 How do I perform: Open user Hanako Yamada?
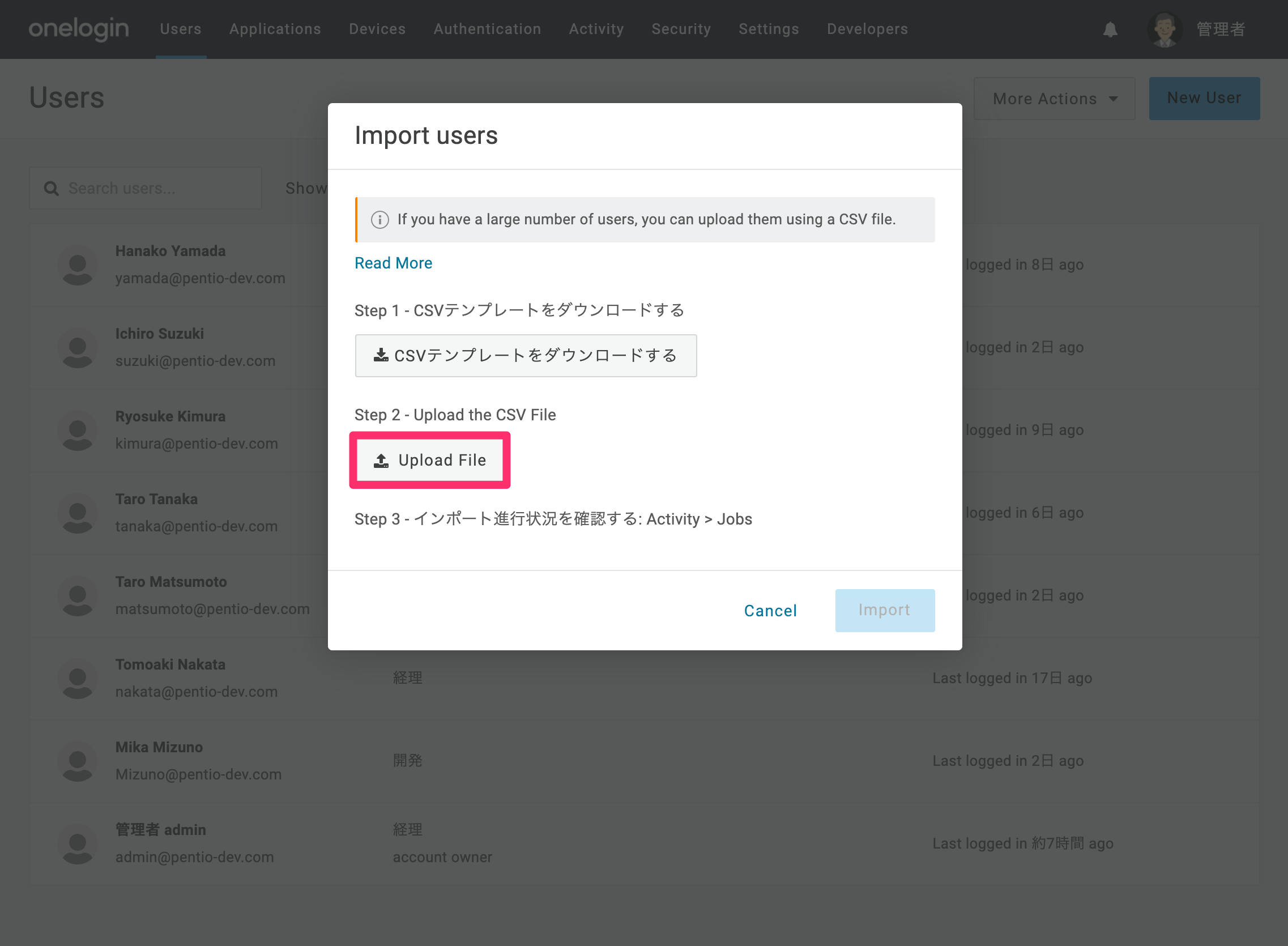click(170, 251)
